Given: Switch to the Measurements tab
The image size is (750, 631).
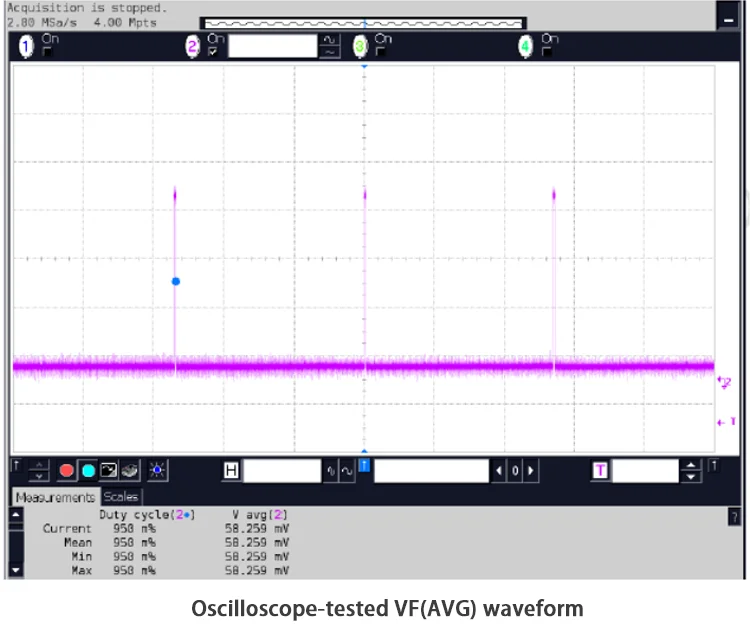Looking at the screenshot, I should pos(55,498).
